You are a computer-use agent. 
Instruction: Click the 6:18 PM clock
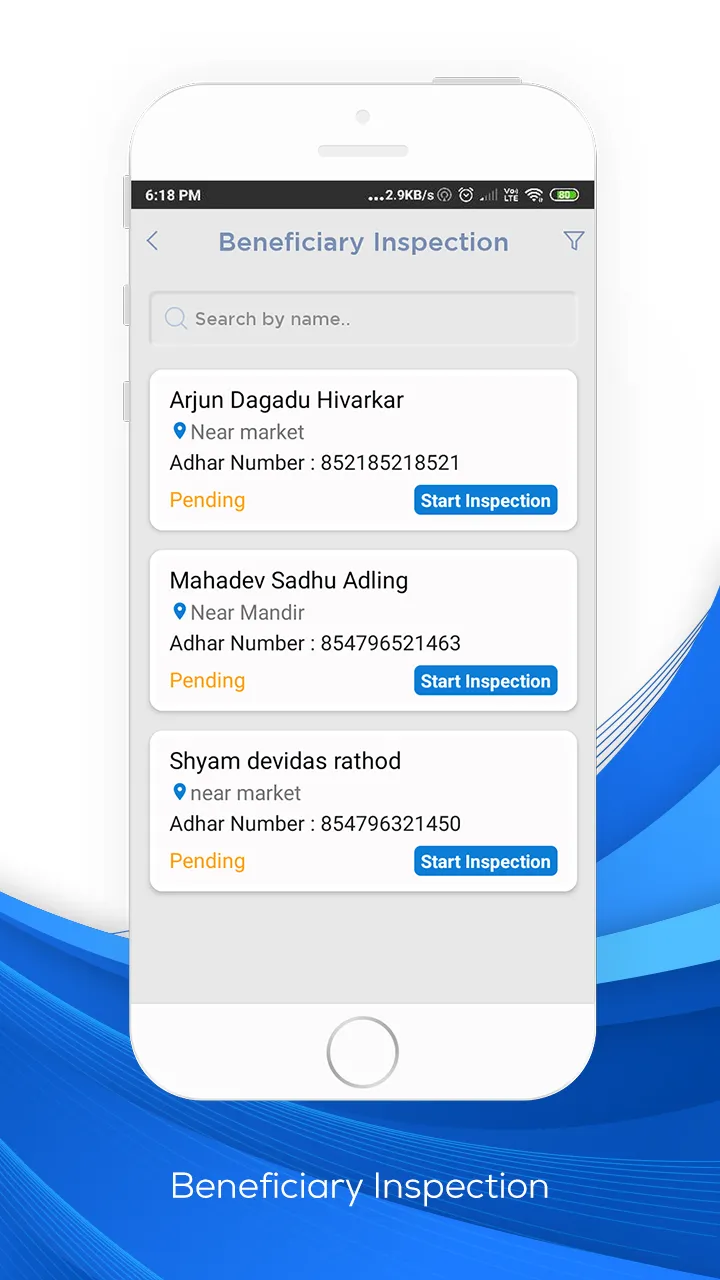[173, 195]
